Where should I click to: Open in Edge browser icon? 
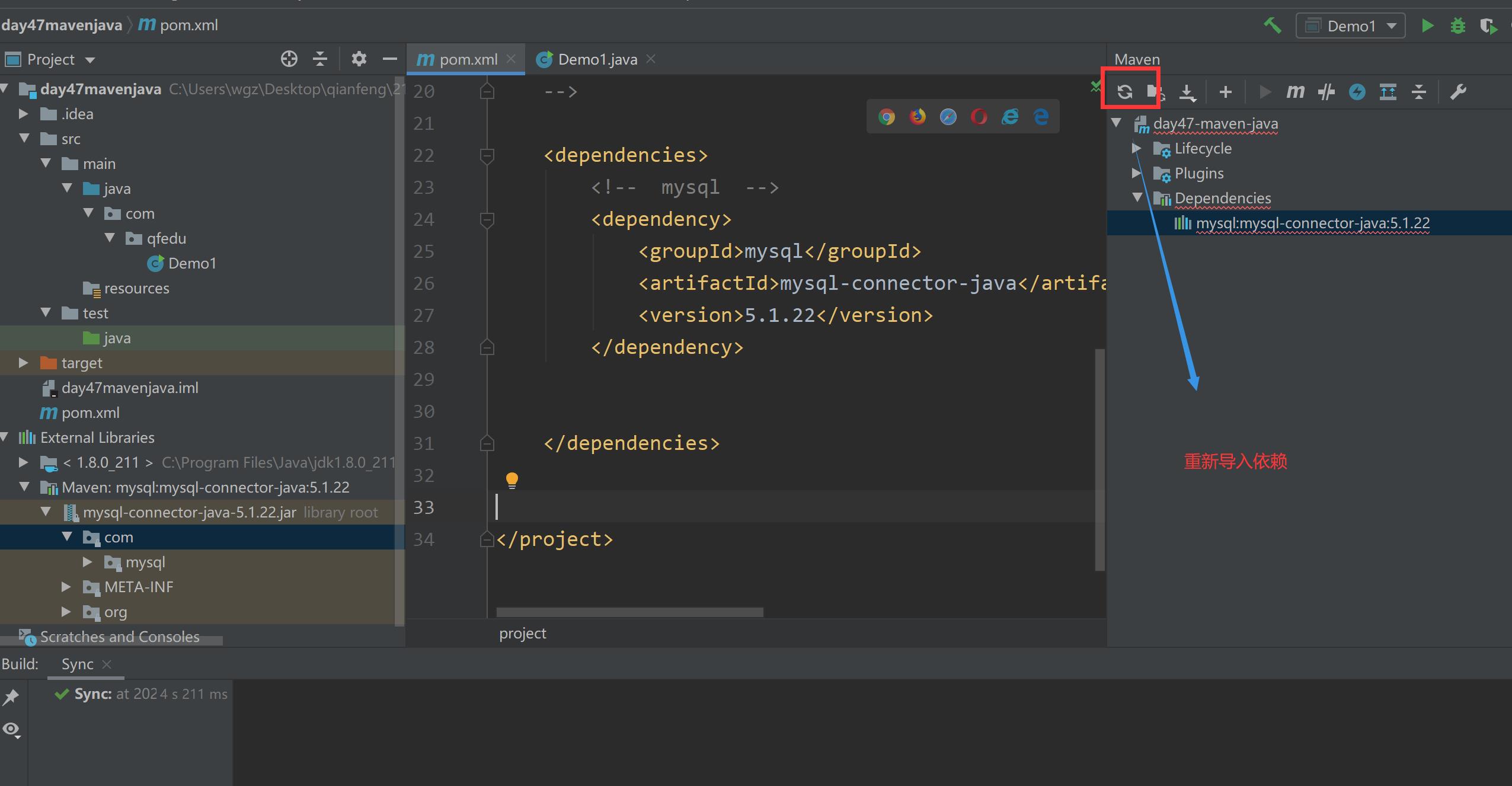(x=1041, y=117)
